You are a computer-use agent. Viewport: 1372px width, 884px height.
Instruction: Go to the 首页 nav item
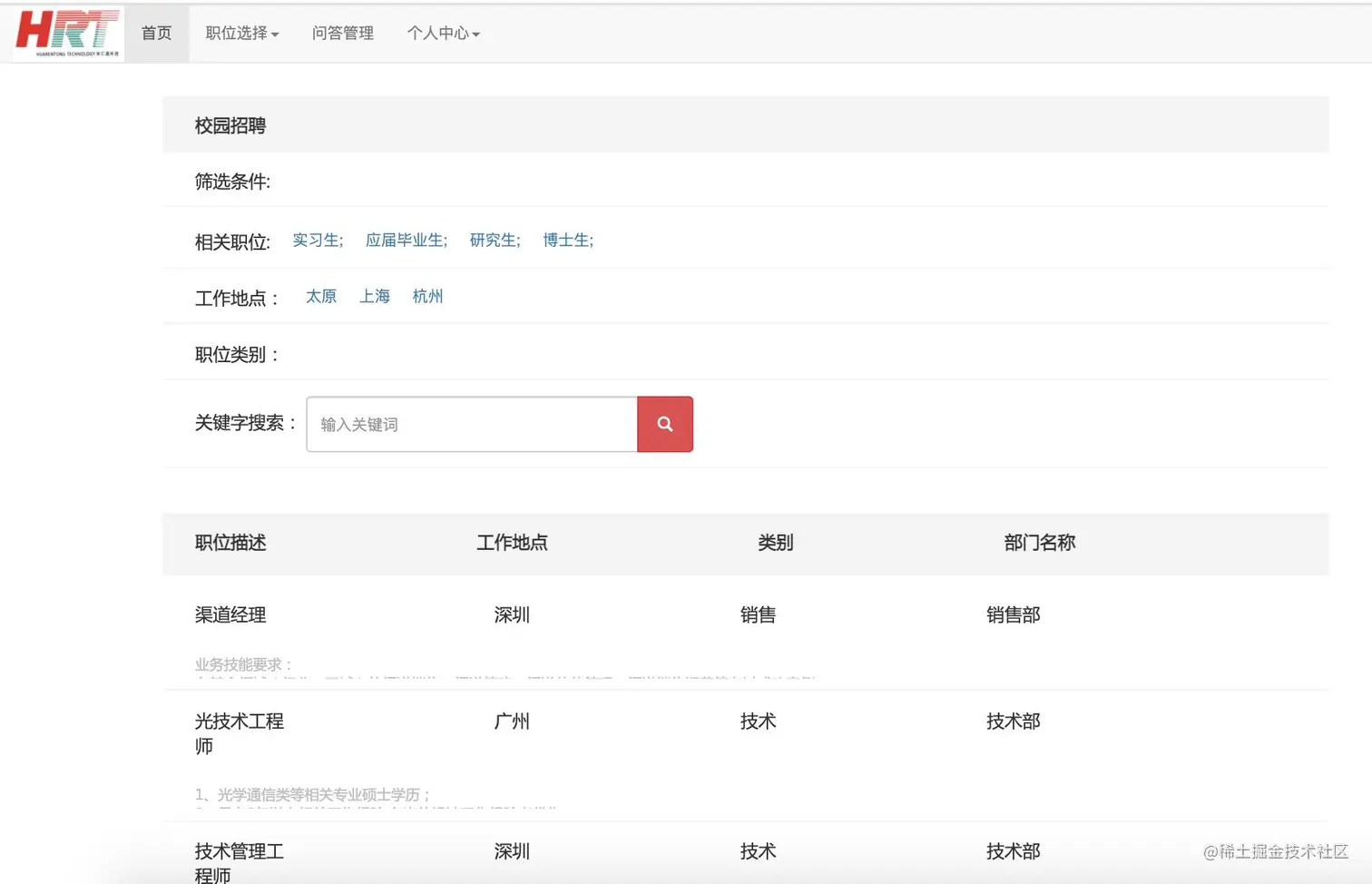(x=156, y=34)
